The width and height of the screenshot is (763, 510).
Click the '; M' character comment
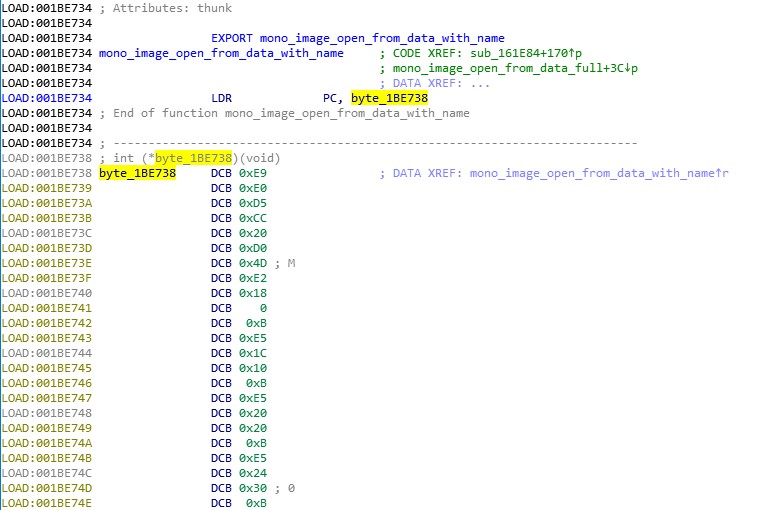click(285, 263)
